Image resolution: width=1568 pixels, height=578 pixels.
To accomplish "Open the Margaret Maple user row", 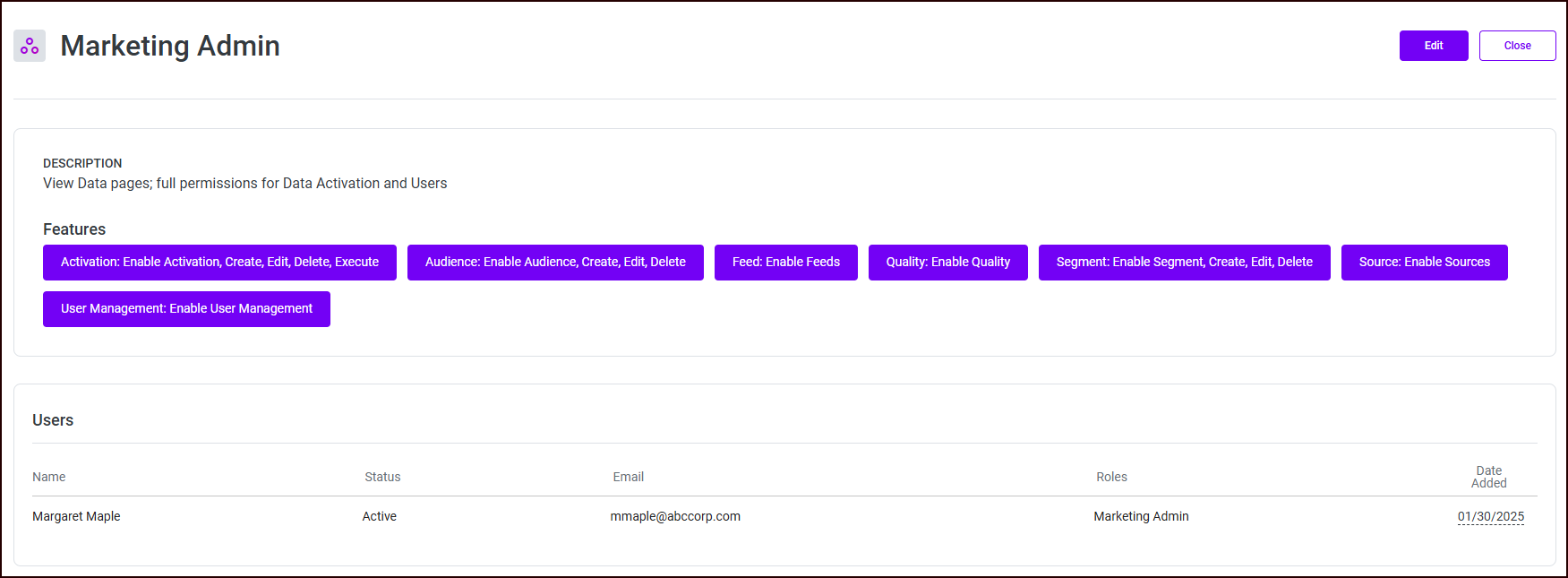I will (76, 516).
